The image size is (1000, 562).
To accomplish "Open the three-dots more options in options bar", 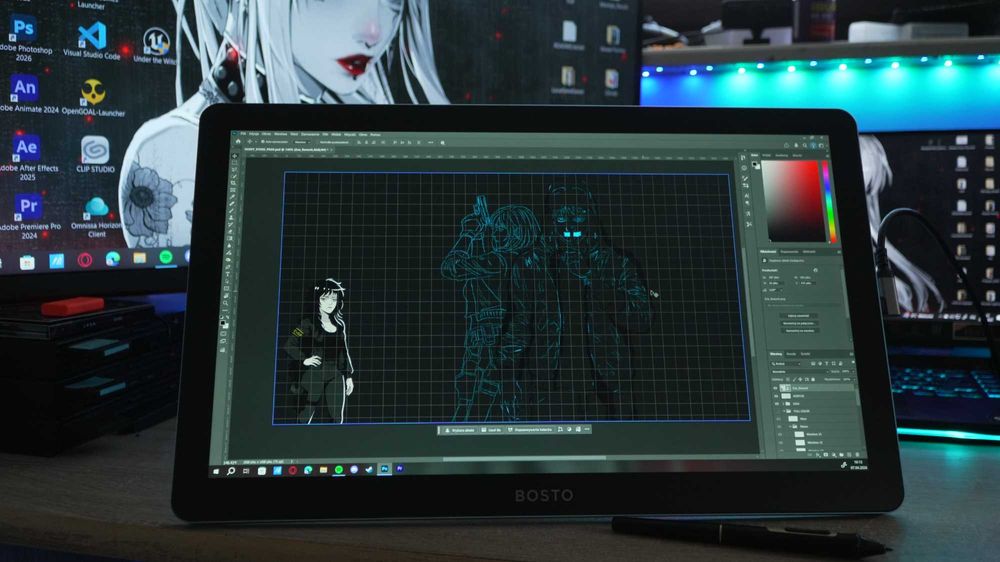I will coord(430,142).
